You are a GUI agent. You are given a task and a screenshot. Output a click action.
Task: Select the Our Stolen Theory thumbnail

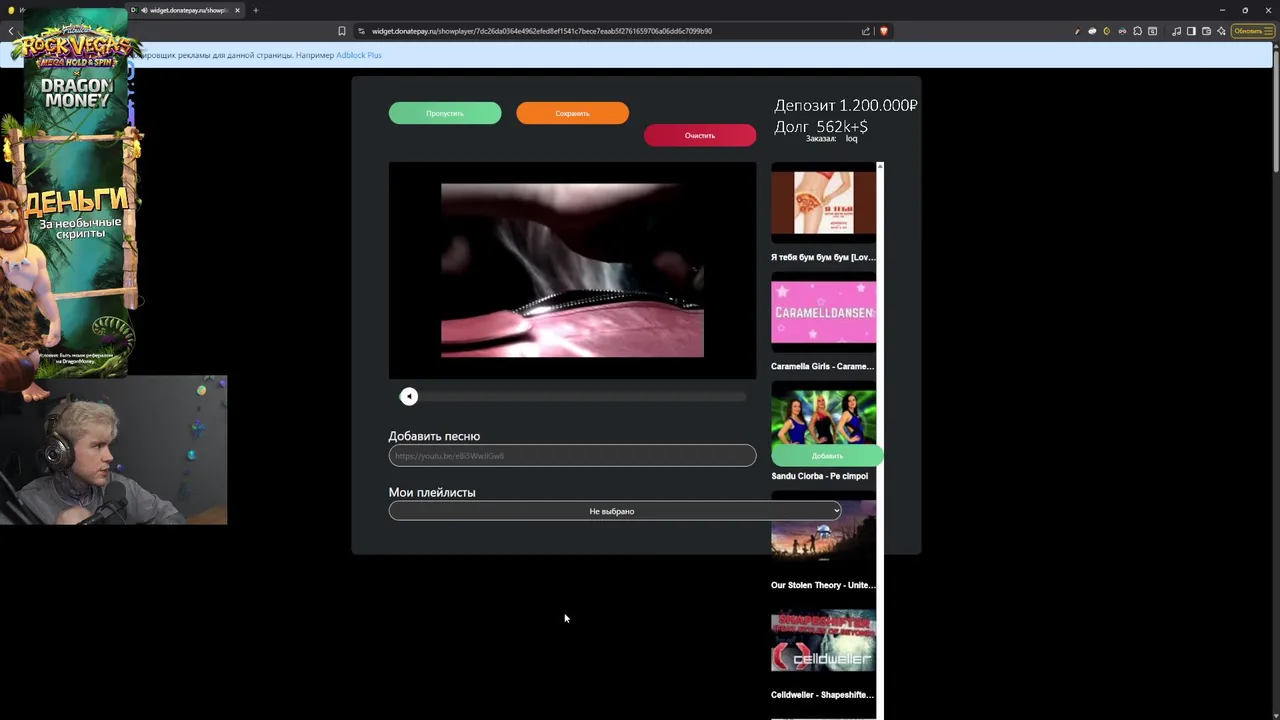click(x=823, y=531)
